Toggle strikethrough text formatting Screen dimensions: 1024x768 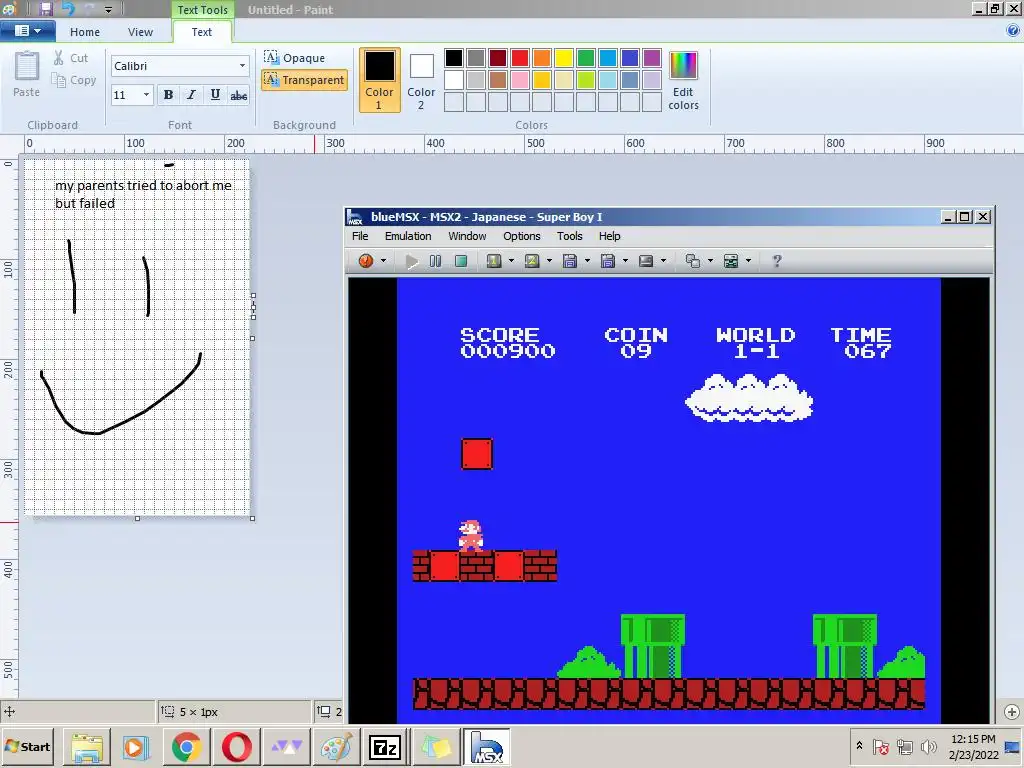[x=238, y=95]
